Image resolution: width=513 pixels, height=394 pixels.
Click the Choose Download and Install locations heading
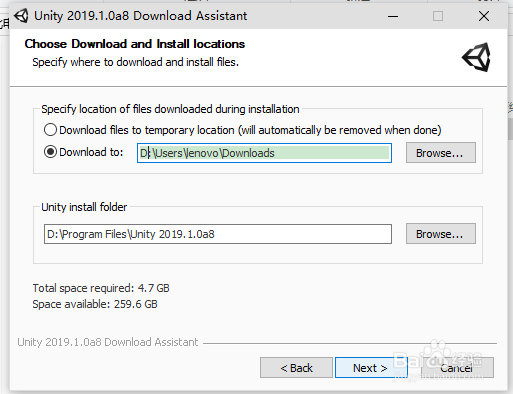(x=135, y=44)
